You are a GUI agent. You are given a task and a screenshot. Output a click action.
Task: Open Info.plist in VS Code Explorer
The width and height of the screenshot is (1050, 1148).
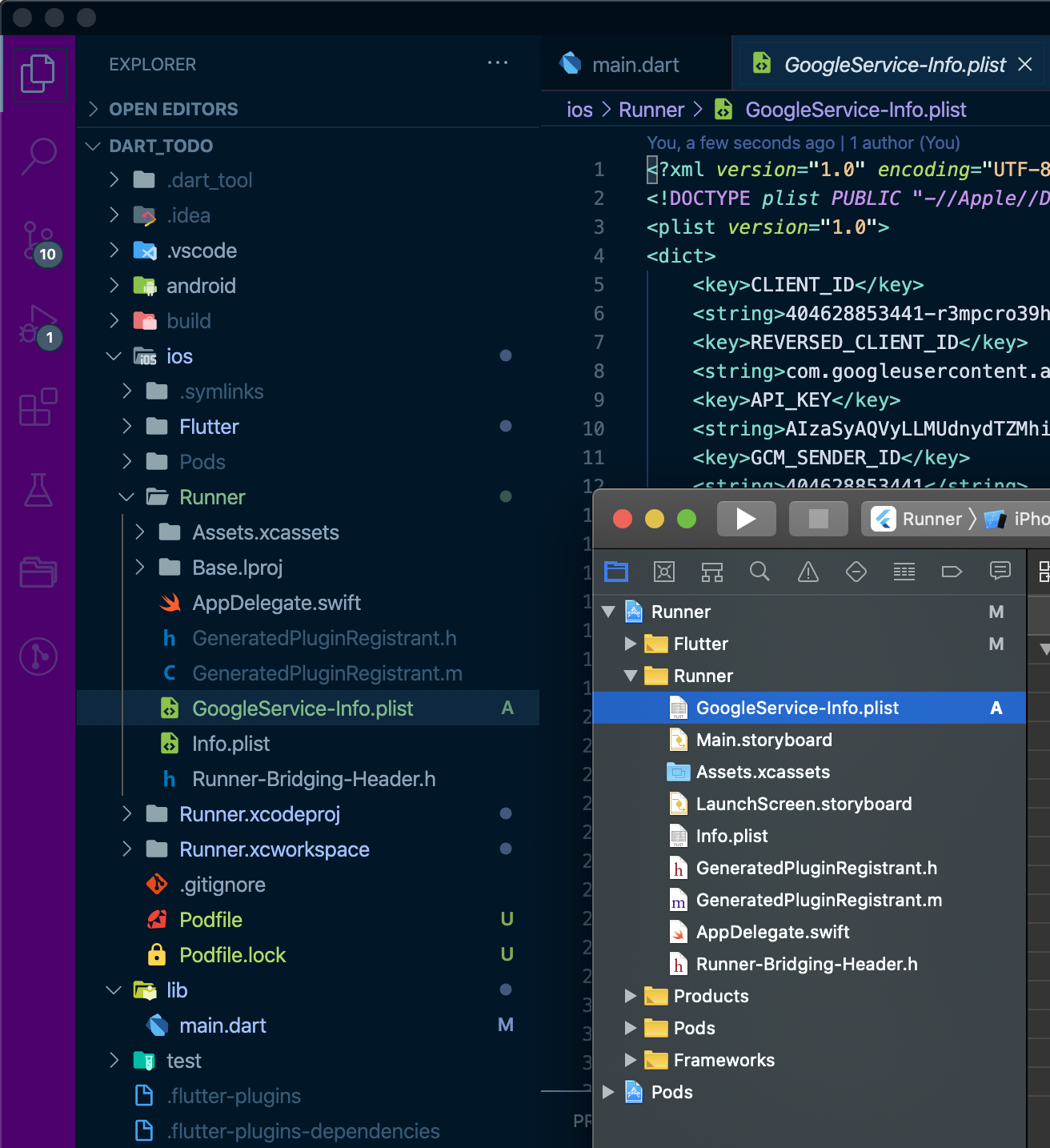[308, 744]
